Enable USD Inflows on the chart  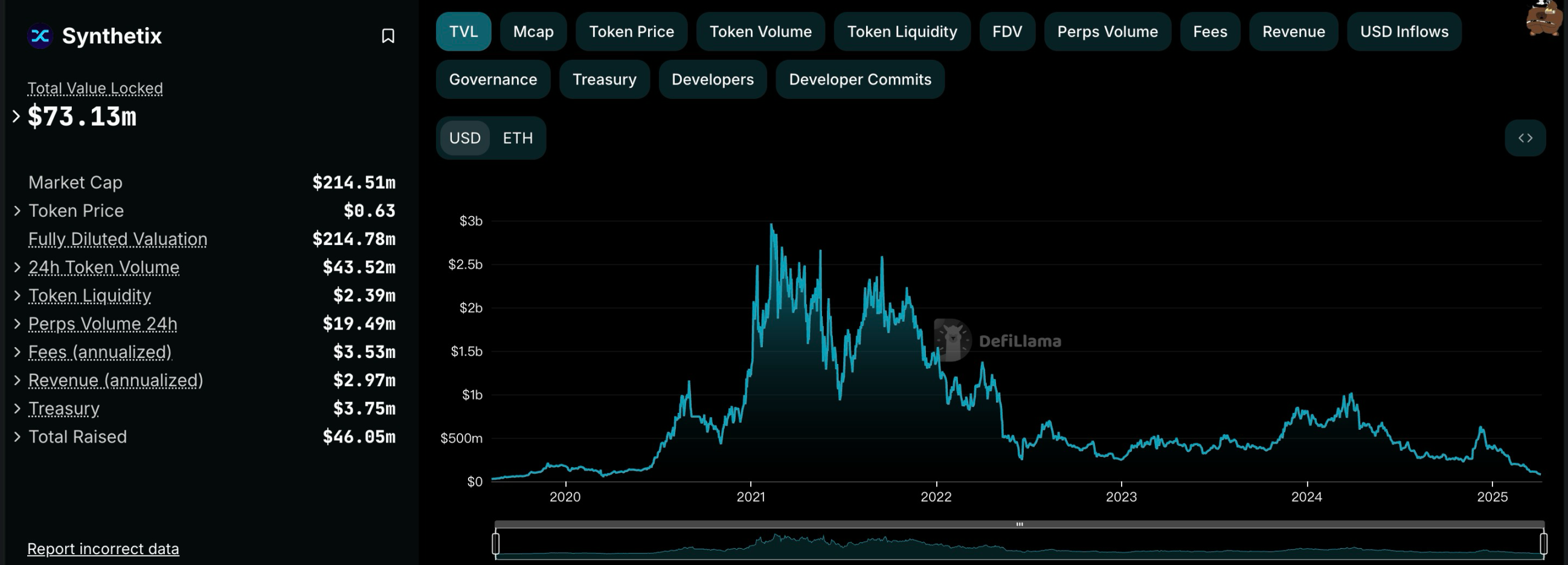[1404, 31]
